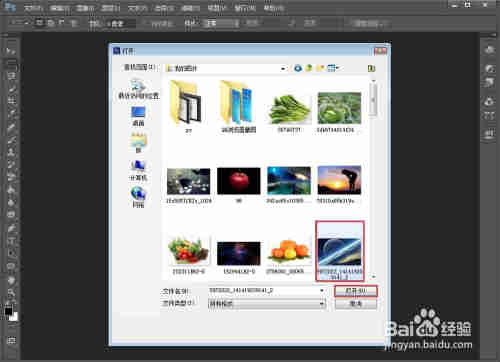Select the Eraser tool

pos(11,177)
